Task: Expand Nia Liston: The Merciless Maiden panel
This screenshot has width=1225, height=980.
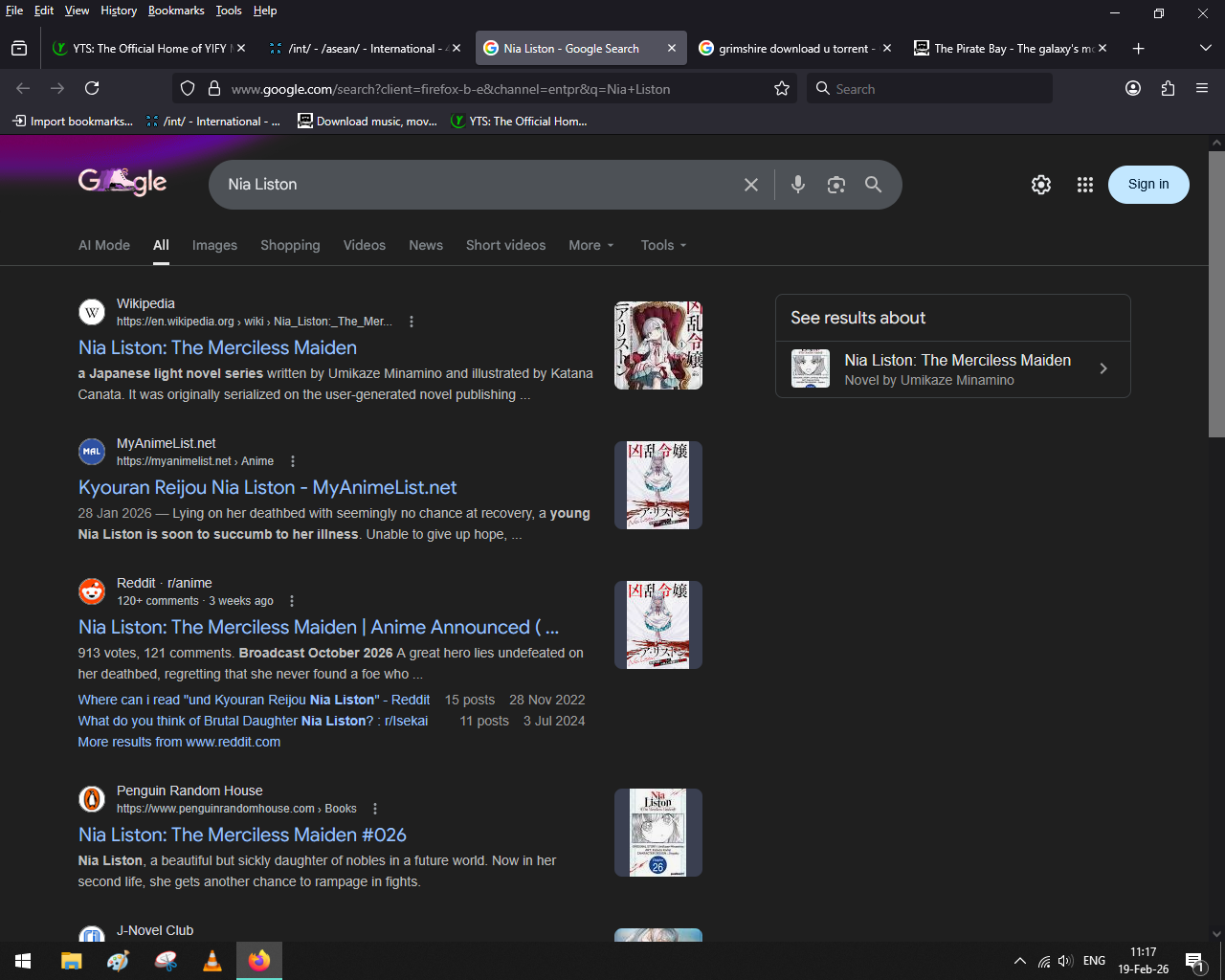Action: pos(953,369)
